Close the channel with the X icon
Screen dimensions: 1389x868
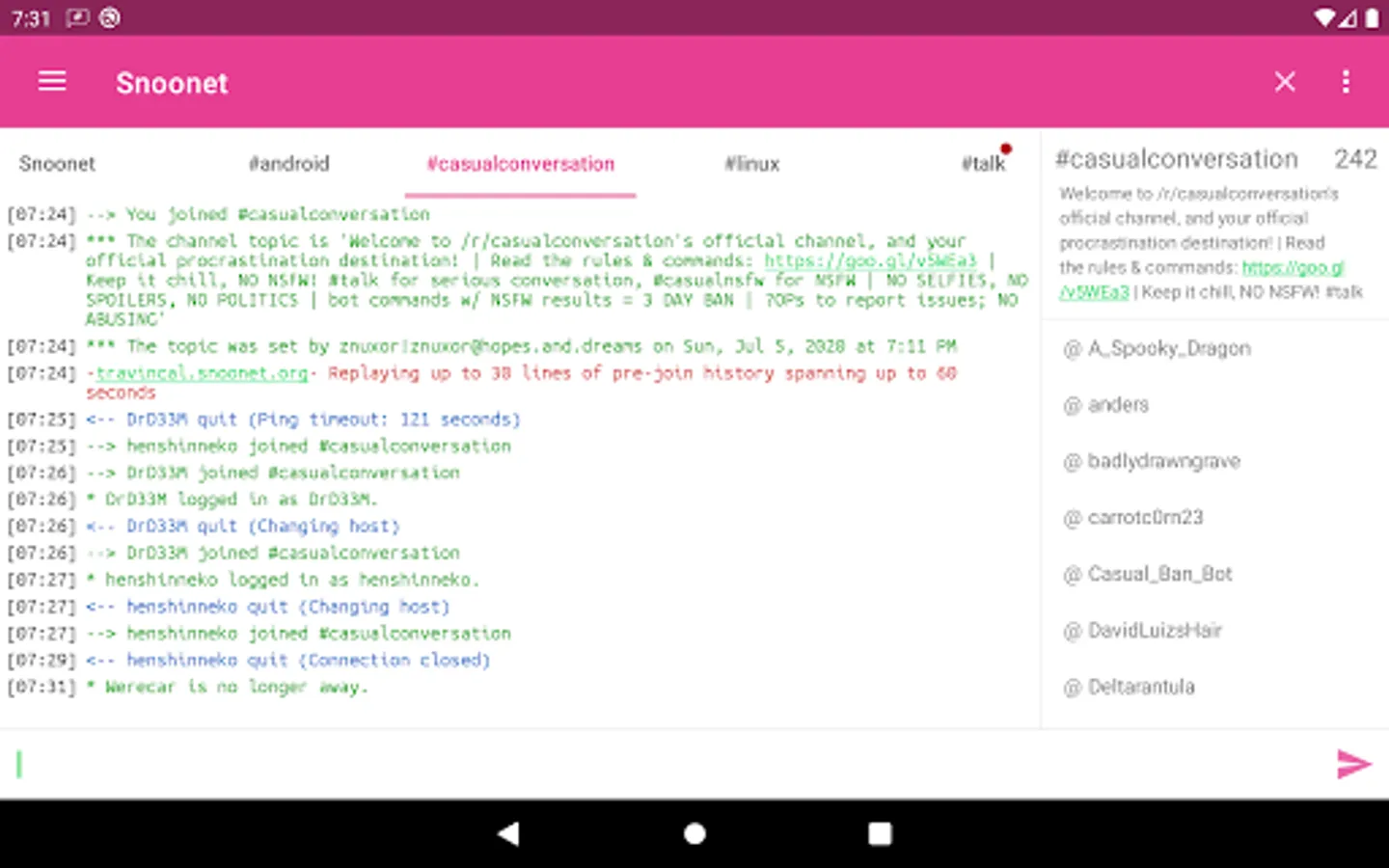coord(1285,82)
